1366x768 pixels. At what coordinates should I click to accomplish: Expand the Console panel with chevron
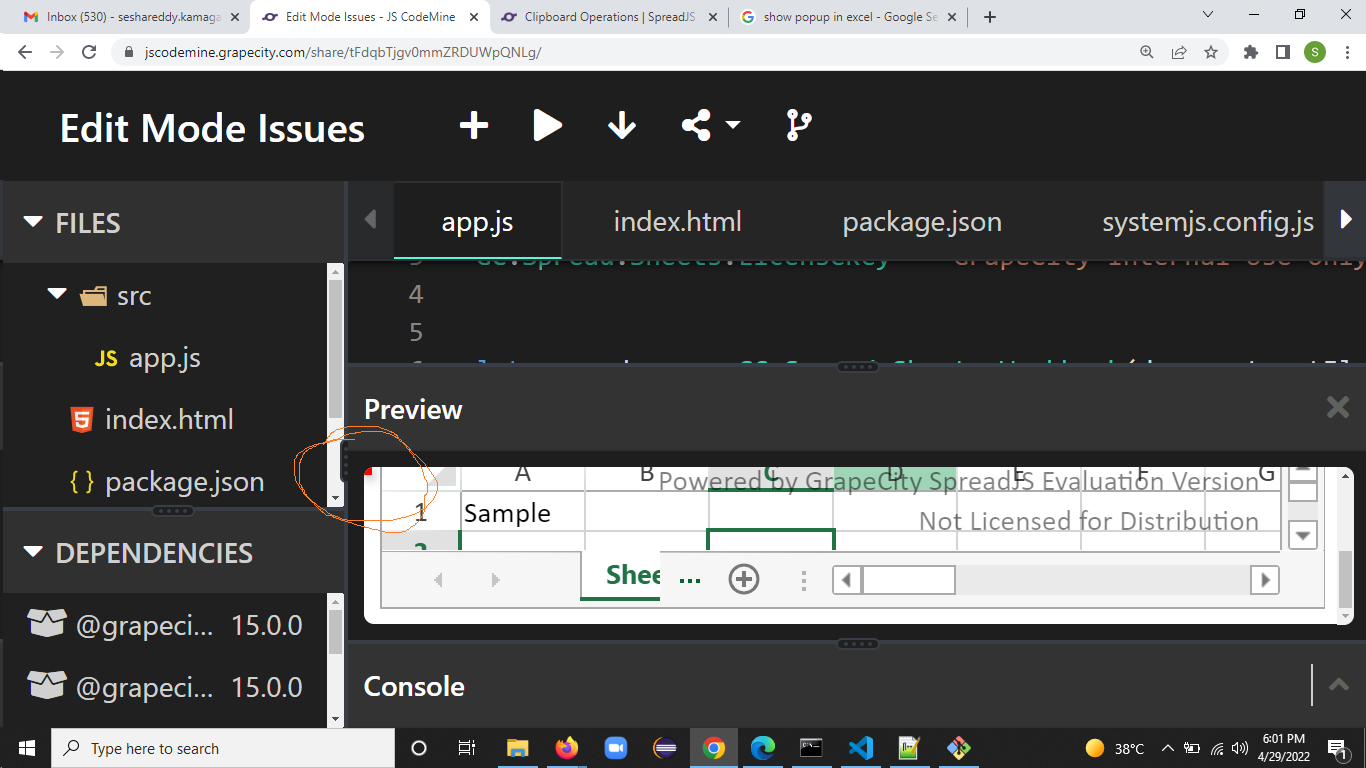1338,685
